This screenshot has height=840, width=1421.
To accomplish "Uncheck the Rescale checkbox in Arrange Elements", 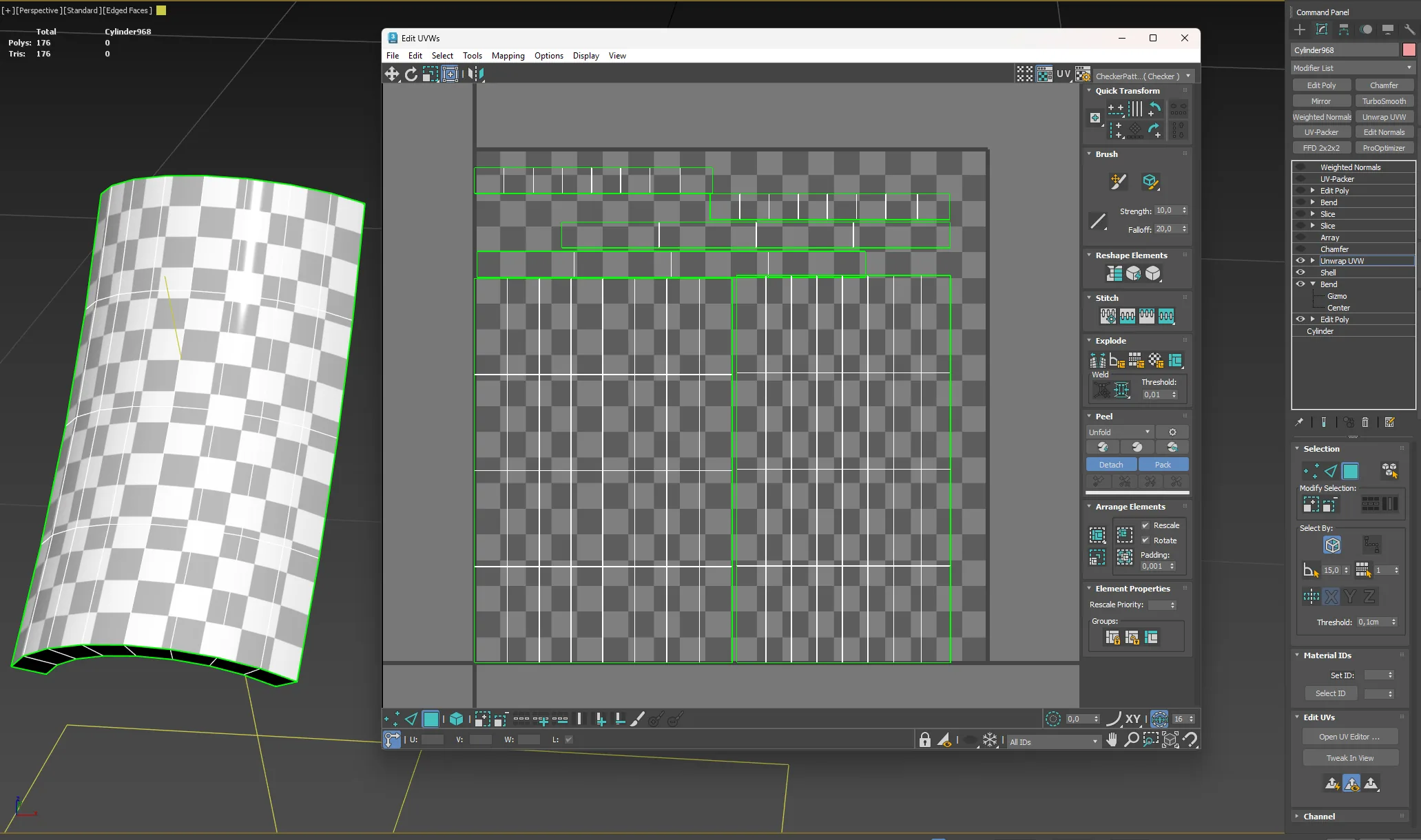I will 1145,525.
